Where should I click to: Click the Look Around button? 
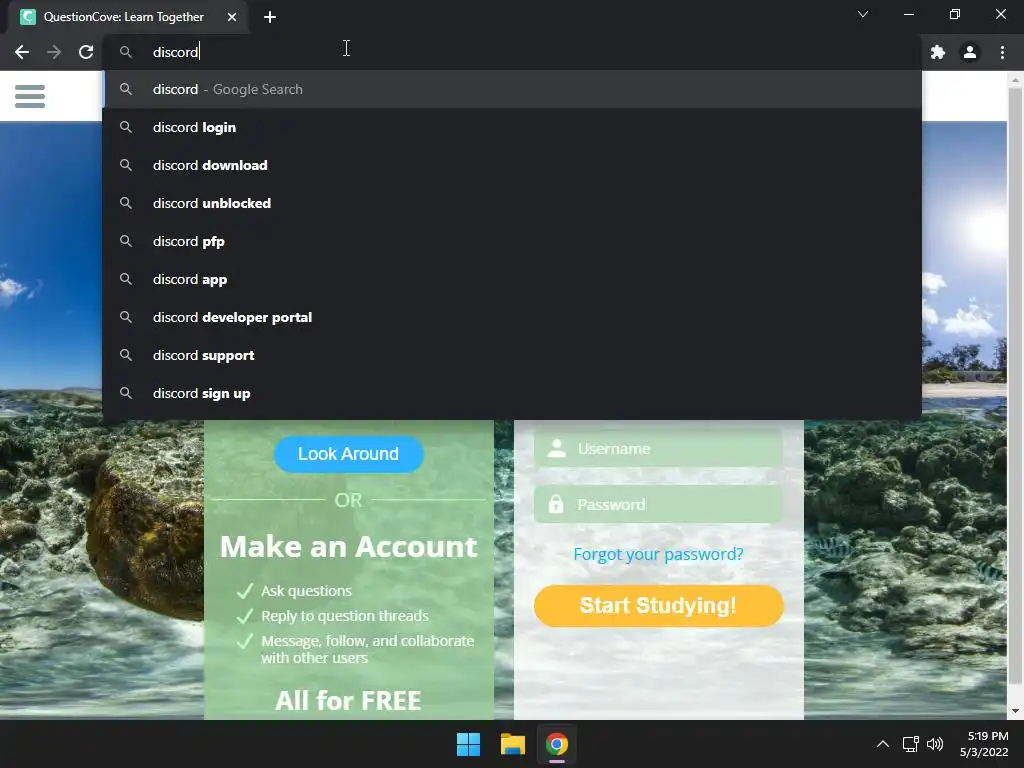pos(348,454)
